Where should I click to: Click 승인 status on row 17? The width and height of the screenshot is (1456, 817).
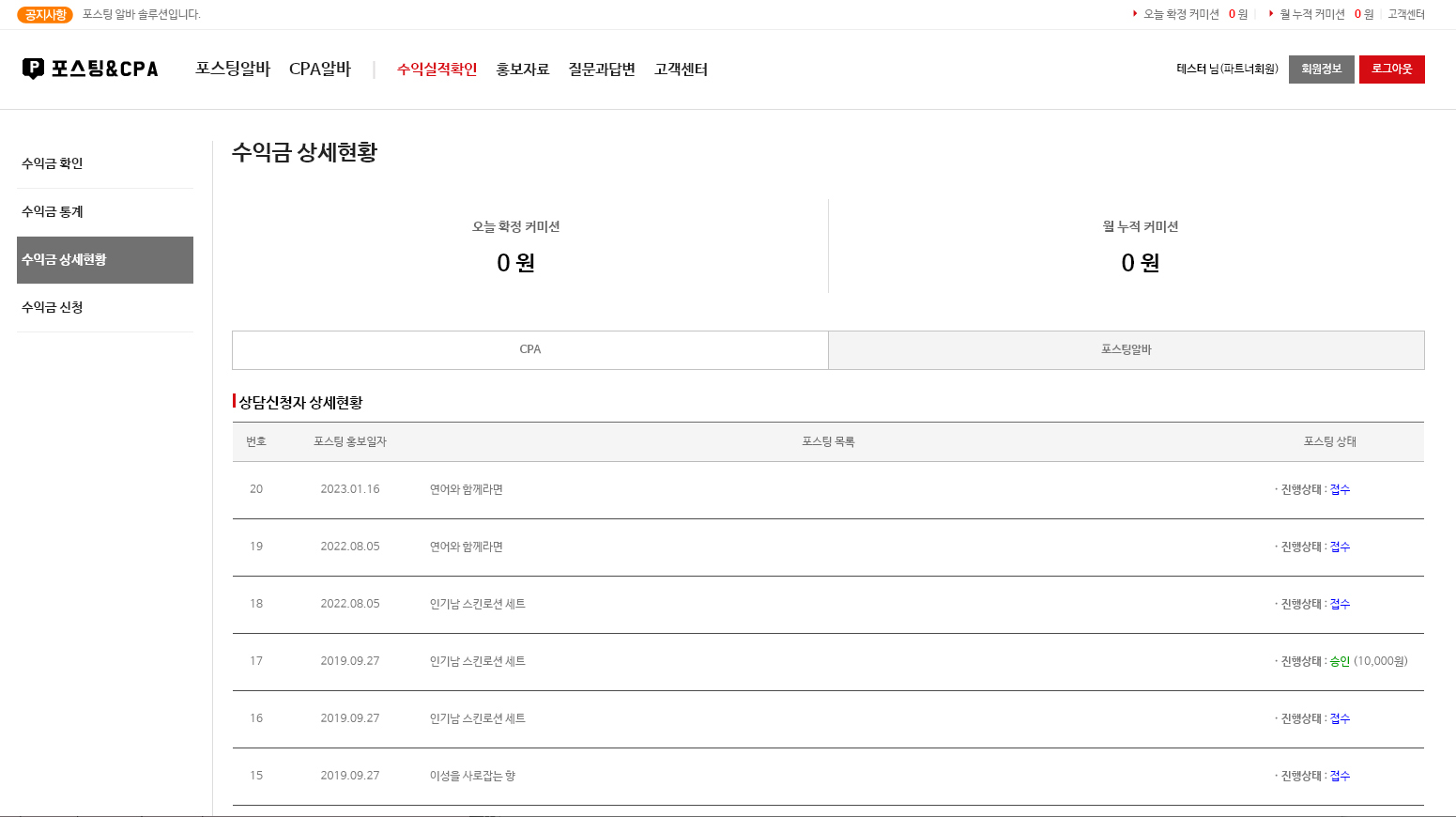[1340, 661]
